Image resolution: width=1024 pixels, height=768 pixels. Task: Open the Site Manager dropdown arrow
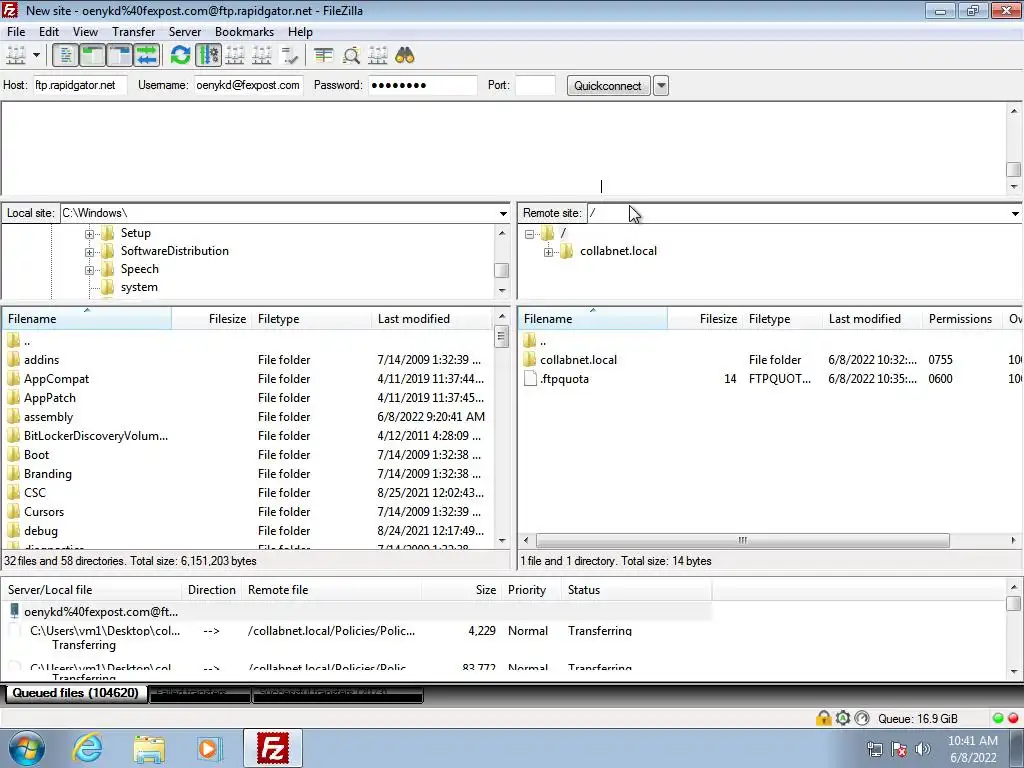click(37, 56)
